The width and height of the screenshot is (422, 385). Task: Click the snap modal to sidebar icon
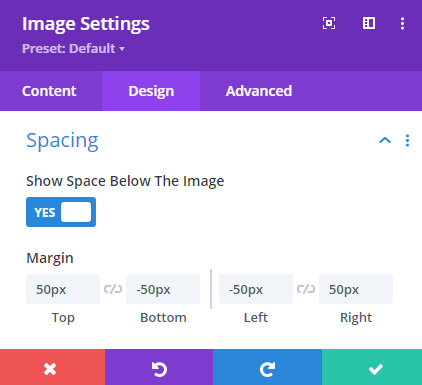[369, 23]
